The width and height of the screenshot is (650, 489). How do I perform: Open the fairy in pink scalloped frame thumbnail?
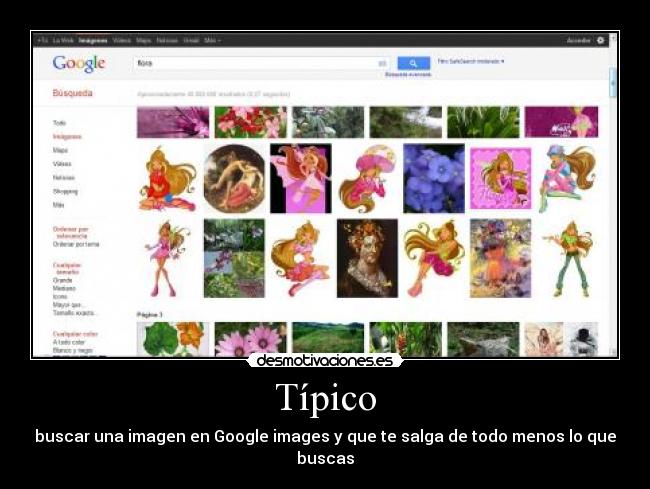(x=500, y=179)
